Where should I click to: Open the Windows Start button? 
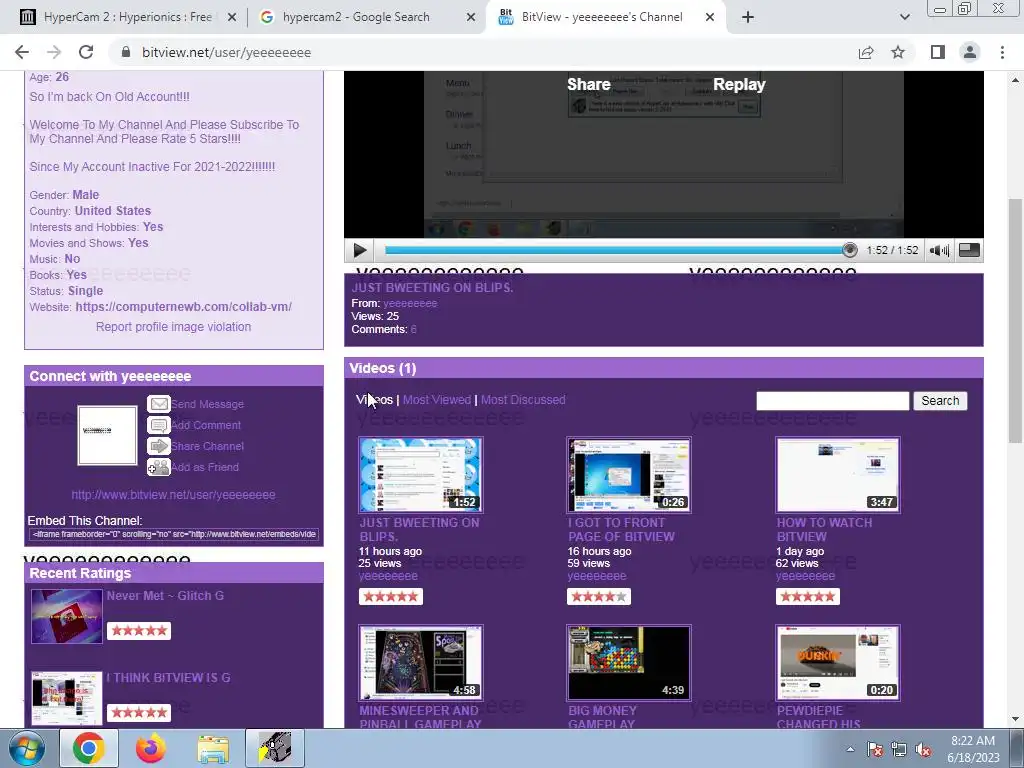(27, 748)
